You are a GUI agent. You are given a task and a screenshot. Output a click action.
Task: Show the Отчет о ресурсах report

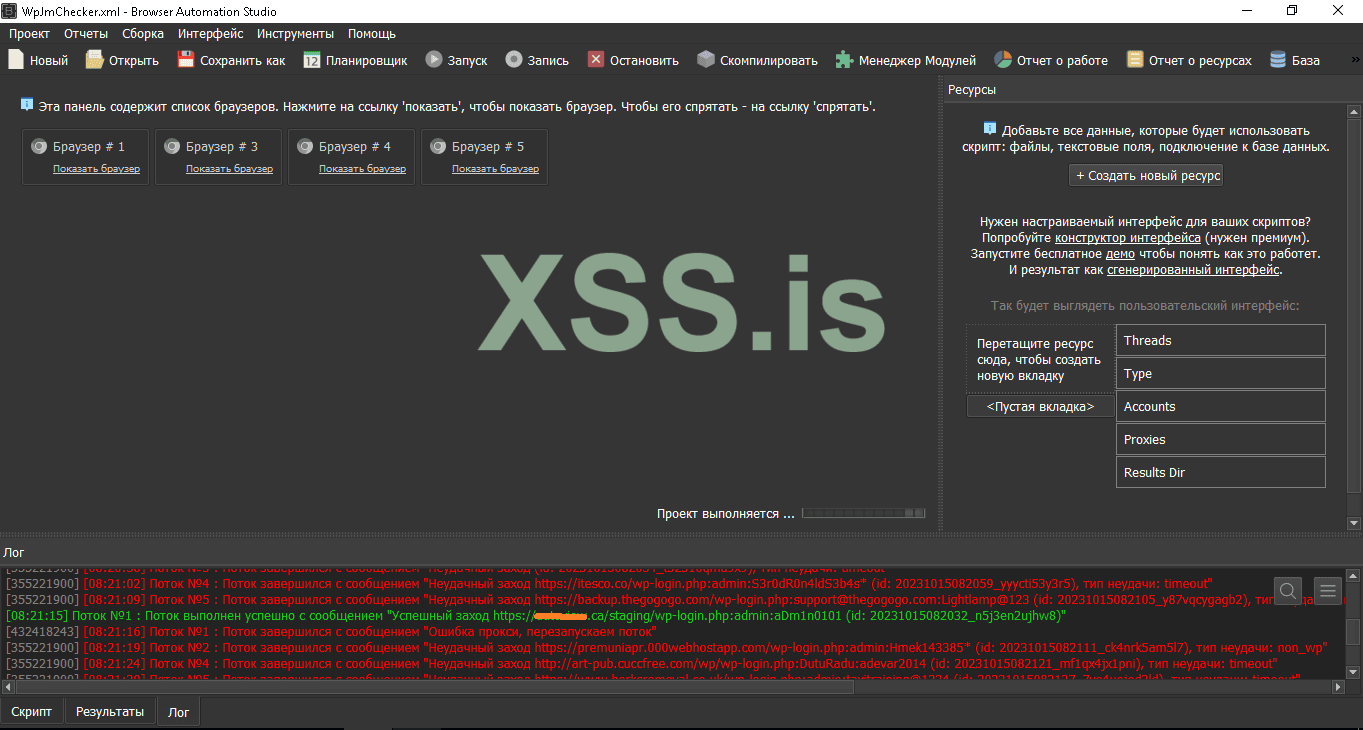(x=1189, y=60)
